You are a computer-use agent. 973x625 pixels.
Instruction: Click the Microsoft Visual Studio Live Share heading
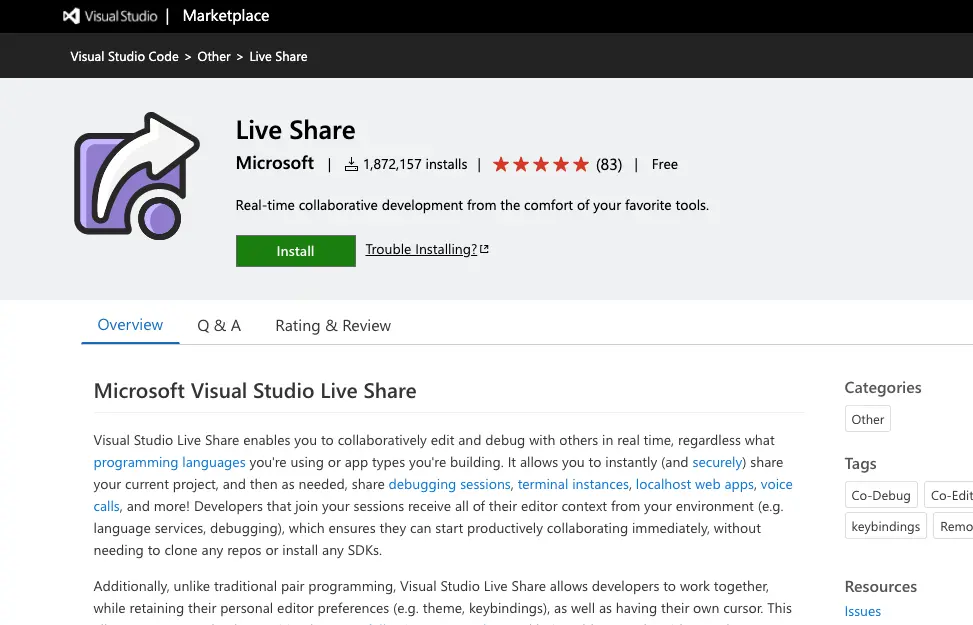pyautogui.click(x=255, y=391)
